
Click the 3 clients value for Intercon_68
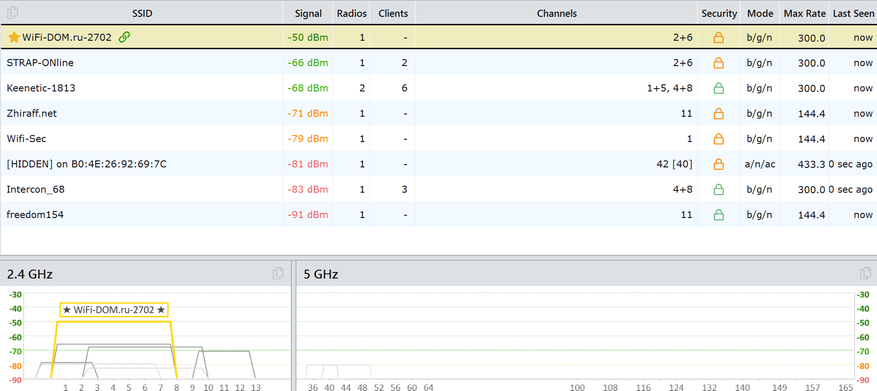(404, 190)
